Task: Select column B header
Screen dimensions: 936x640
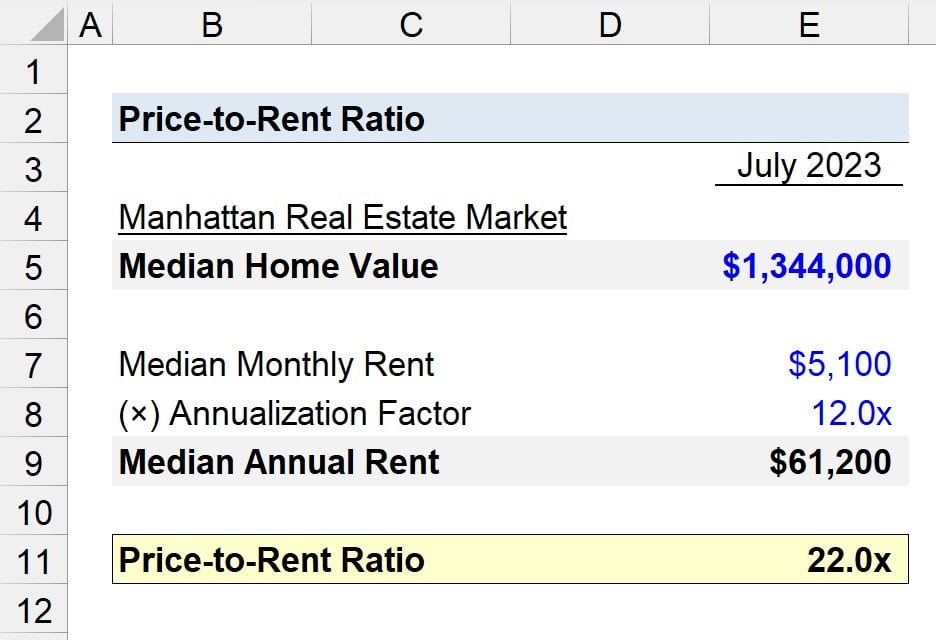Action: pyautogui.click(x=212, y=22)
